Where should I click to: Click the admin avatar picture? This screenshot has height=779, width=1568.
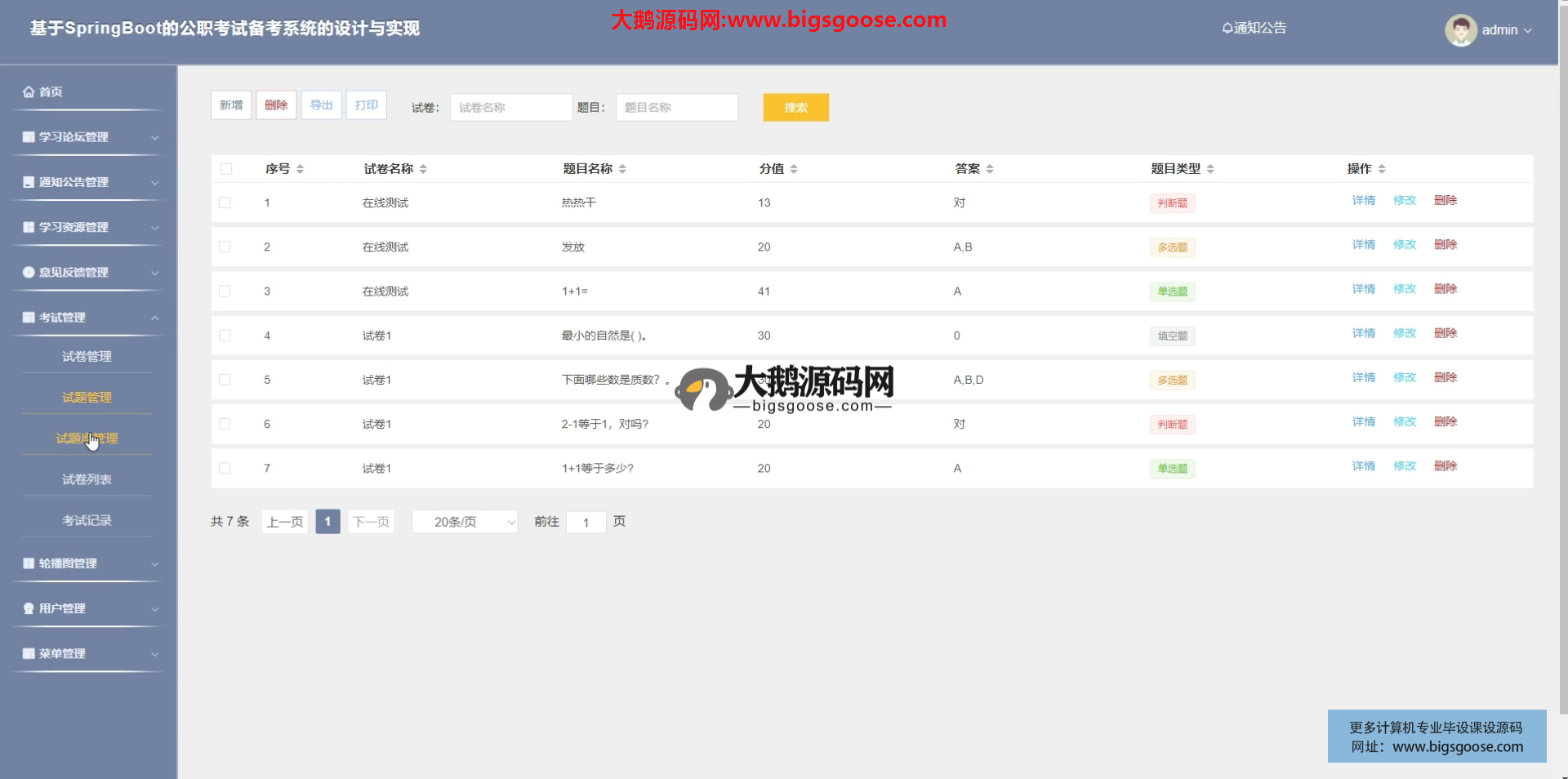click(1460, 30)
